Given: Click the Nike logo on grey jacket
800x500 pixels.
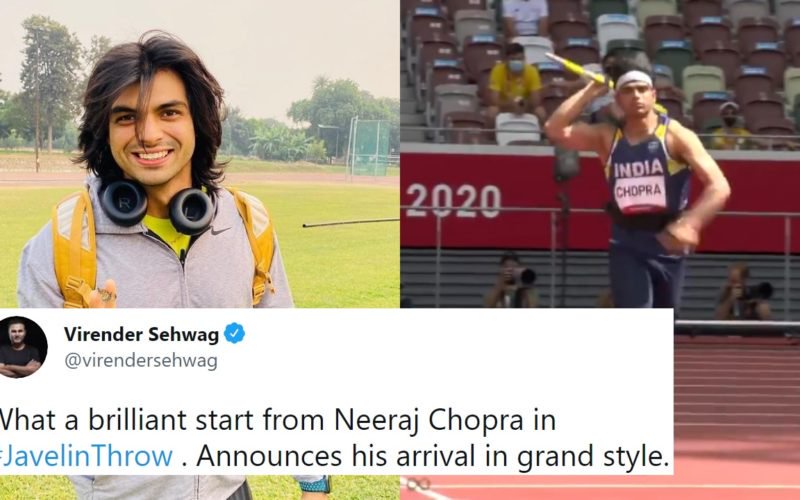Looking at the screenshot, I should (221, 231).
